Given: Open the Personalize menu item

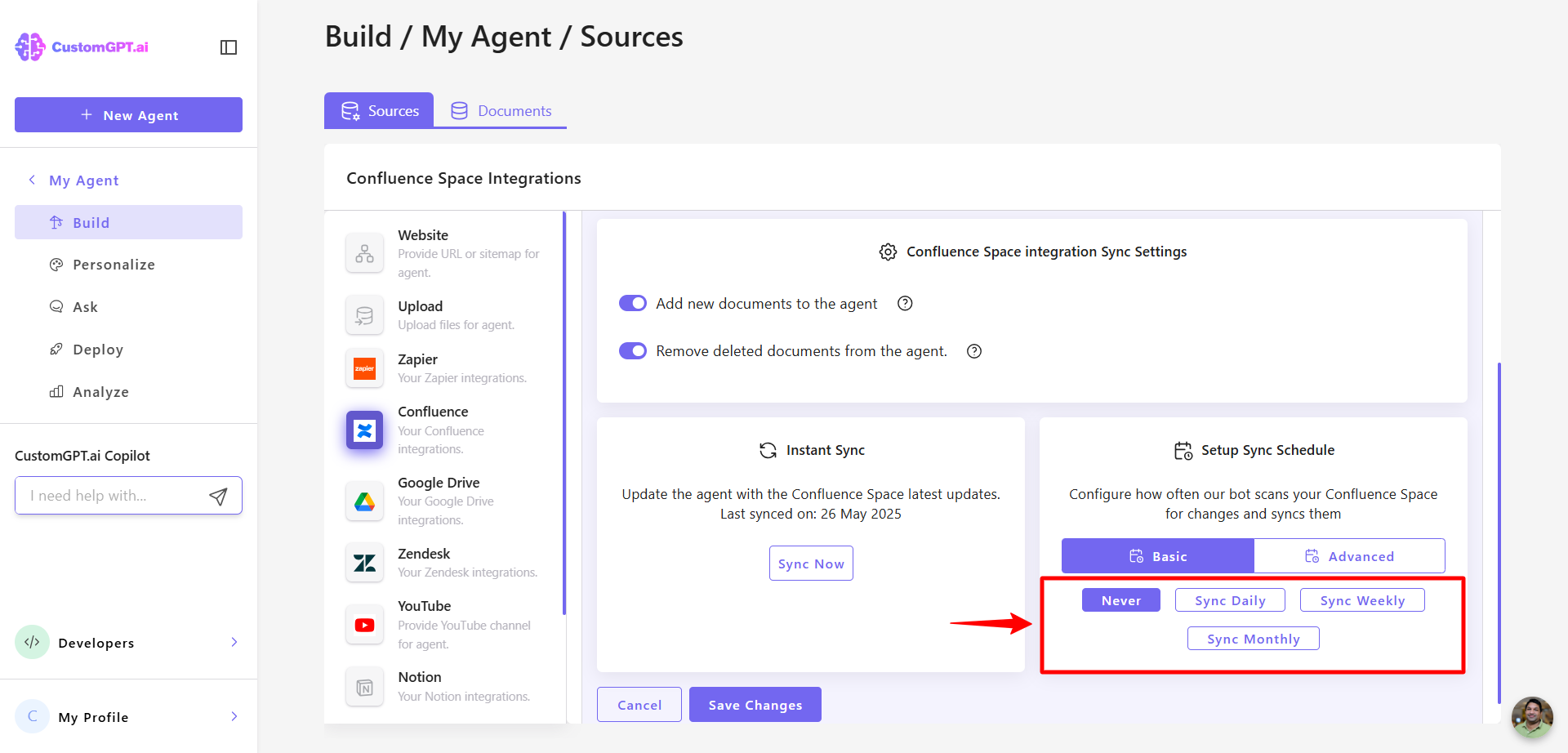Looking at the screenshot, I should pyautogui.click(x=128, y=265).
